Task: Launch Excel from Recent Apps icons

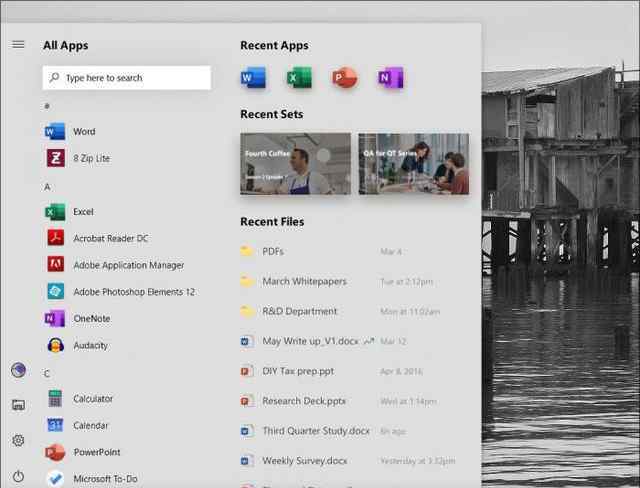Action: click(300, 78)
